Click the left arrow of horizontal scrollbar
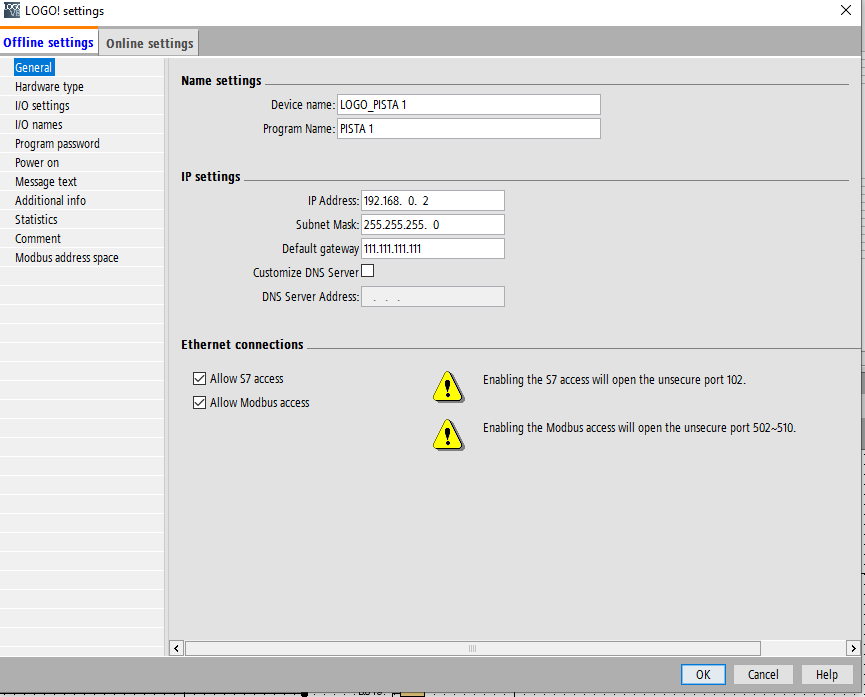 [177, 648]
